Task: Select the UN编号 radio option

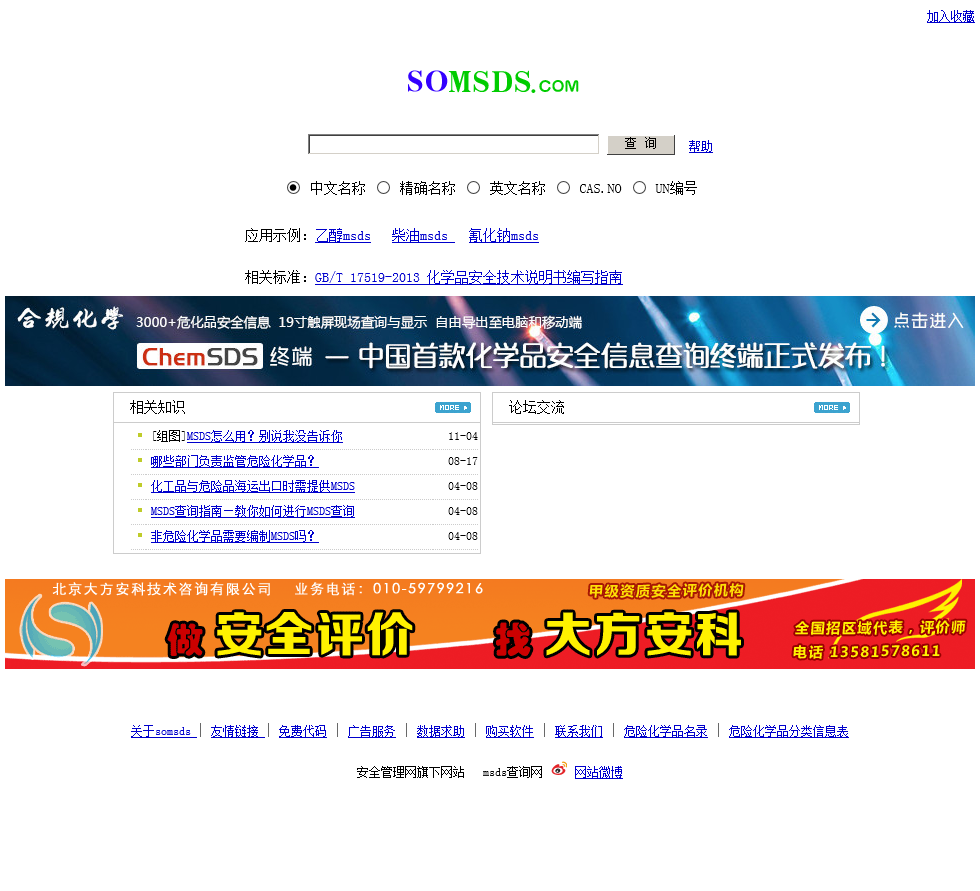Action: 639,187
